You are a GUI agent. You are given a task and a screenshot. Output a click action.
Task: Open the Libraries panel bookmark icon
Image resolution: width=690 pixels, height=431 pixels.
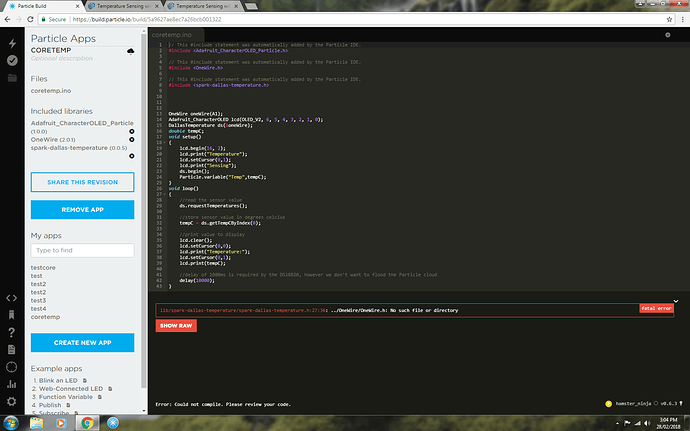(x=11, y=315)
